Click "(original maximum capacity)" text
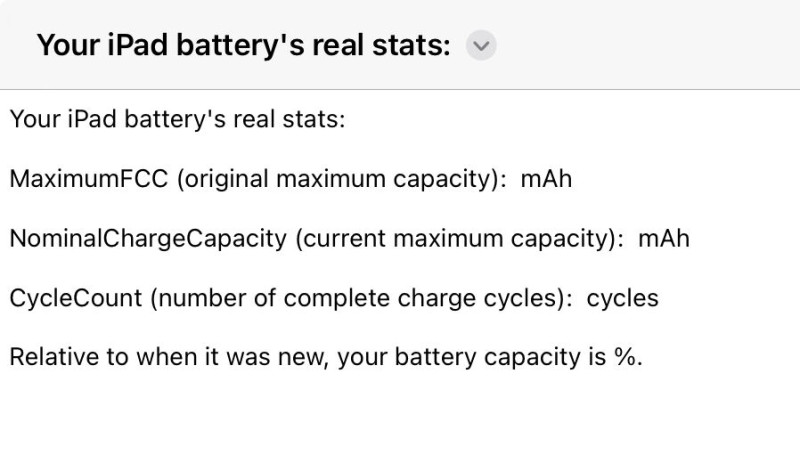800x455 pixels. 339,180
